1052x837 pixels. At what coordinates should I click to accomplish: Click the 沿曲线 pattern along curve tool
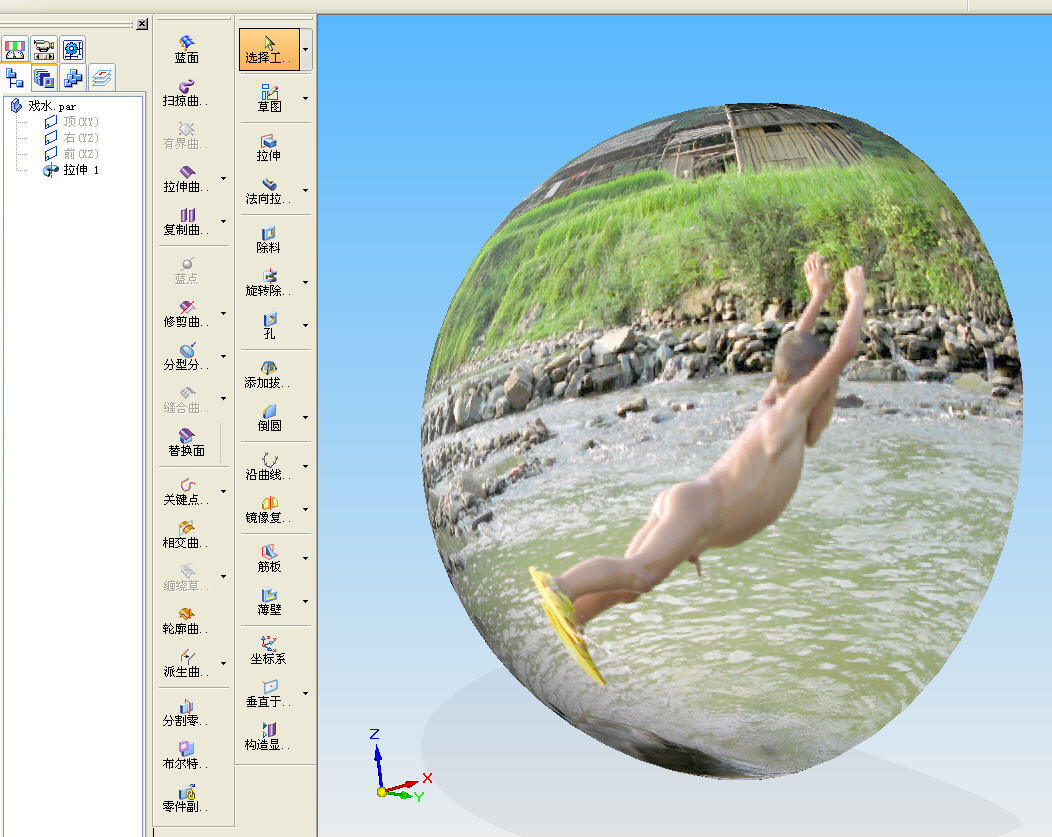click(268, 467)
